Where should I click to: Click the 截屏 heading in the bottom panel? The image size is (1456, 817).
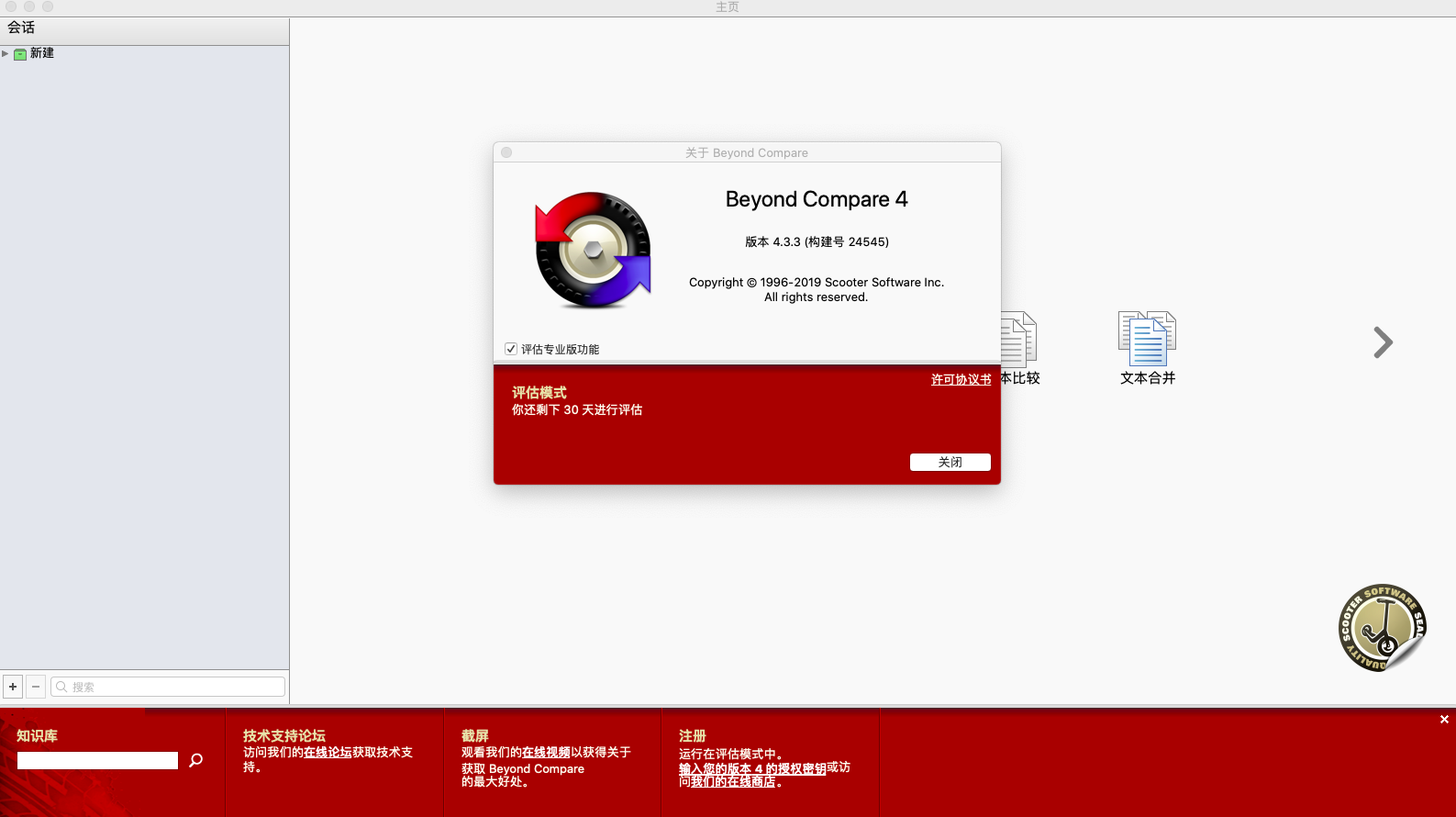tap(475, 735)
